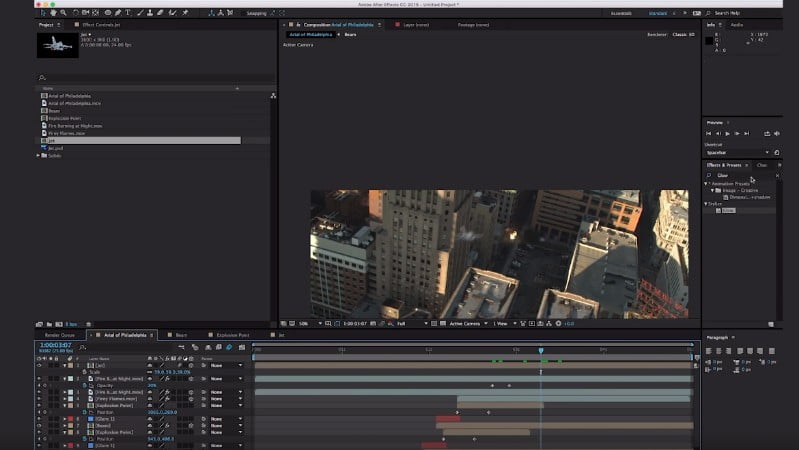Image resolution: width=799 pixels, height=450 pixels.
Task: Hide the Glare 1 layer eye toggle
Action: pos(40,418)
